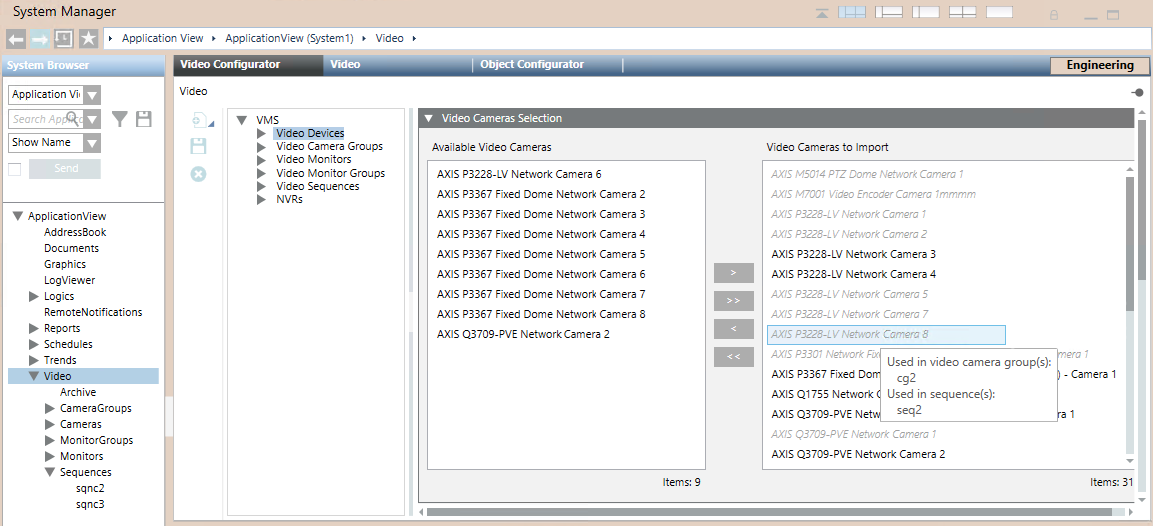Select Video Monitors in VMS tree
The height and width of the screenshot is (526, 1153).
click(x=313, y=160)
